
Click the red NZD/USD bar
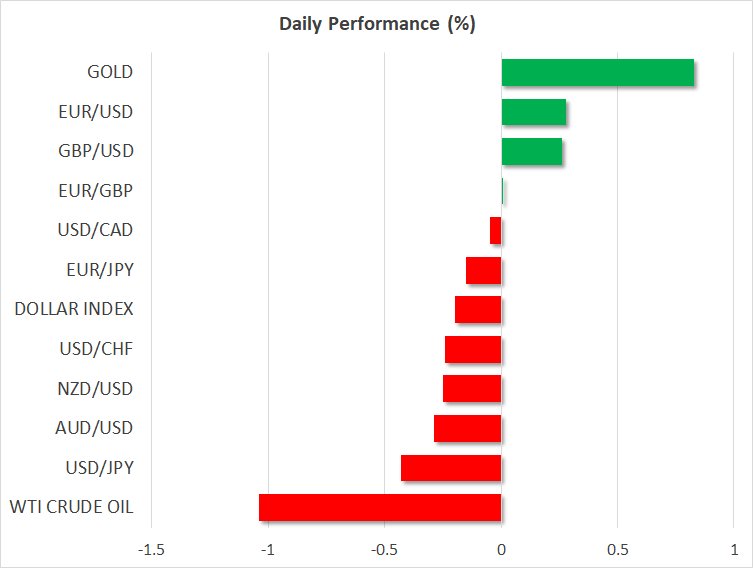point(472,389)
